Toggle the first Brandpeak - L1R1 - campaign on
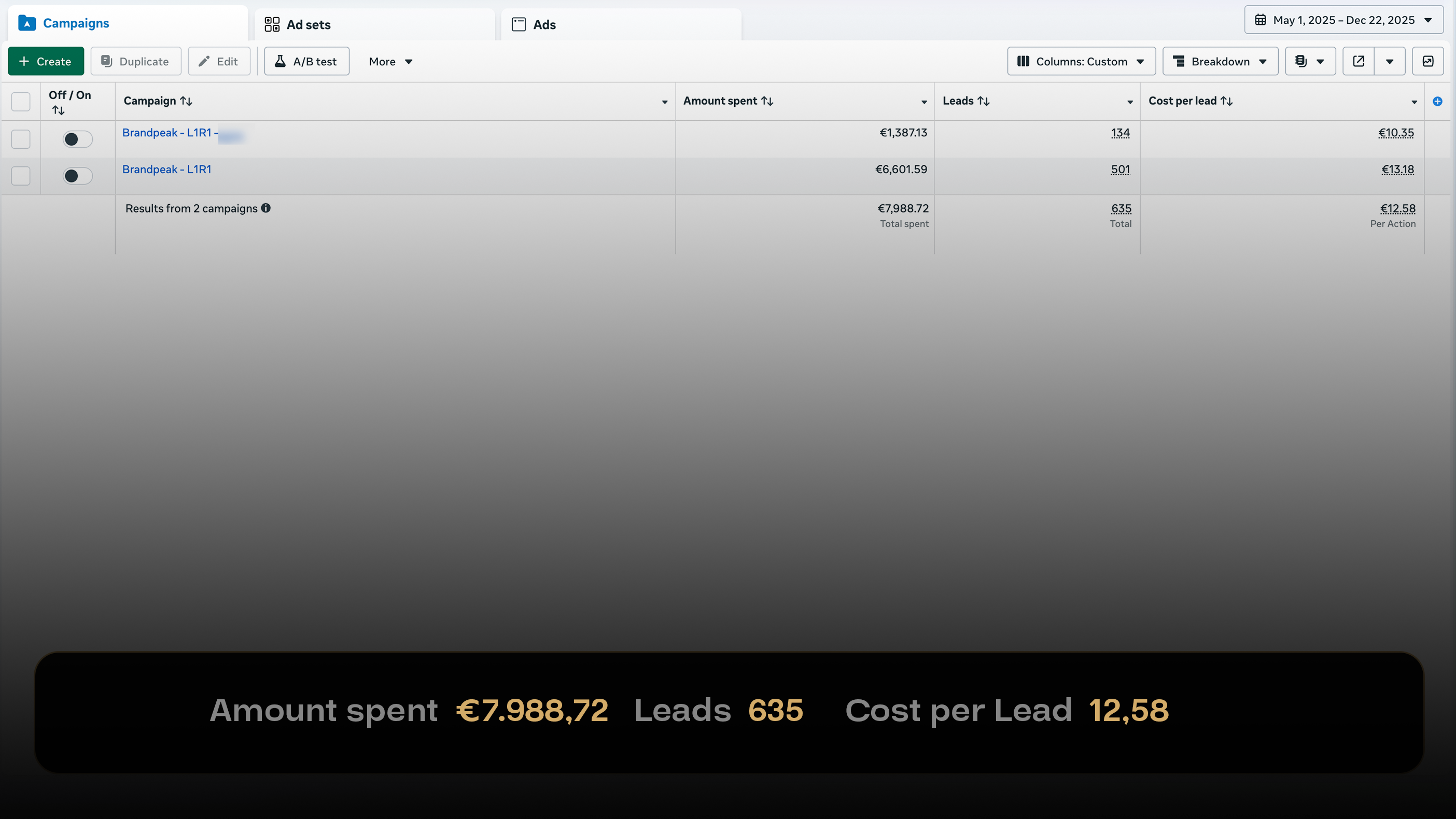This screenshot has width=1456, height=819. point(77,139)
